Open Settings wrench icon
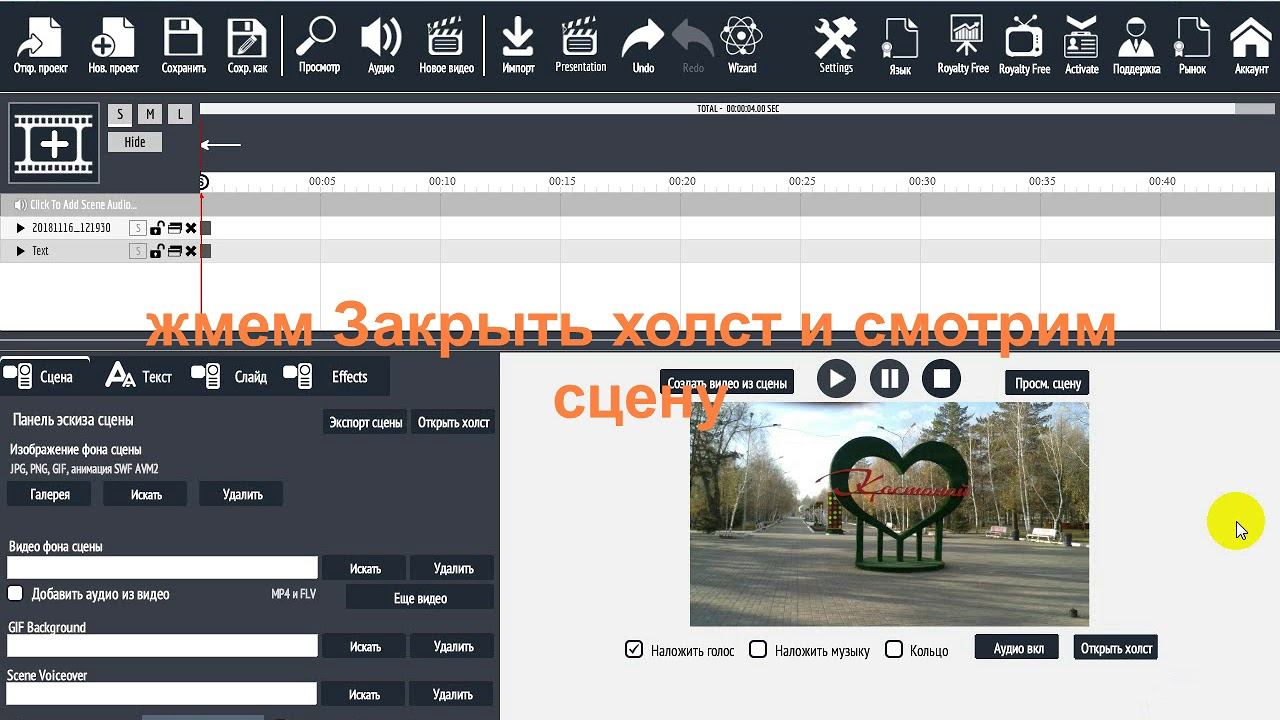The image size is (1280, 720). click(x=836, y=46)
